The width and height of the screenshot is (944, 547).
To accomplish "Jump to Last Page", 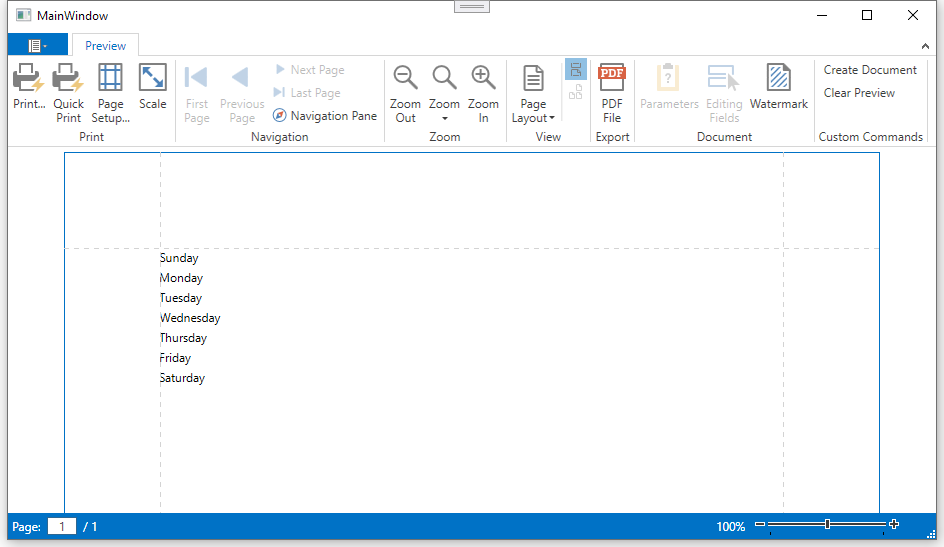I will tap(307, 93).
